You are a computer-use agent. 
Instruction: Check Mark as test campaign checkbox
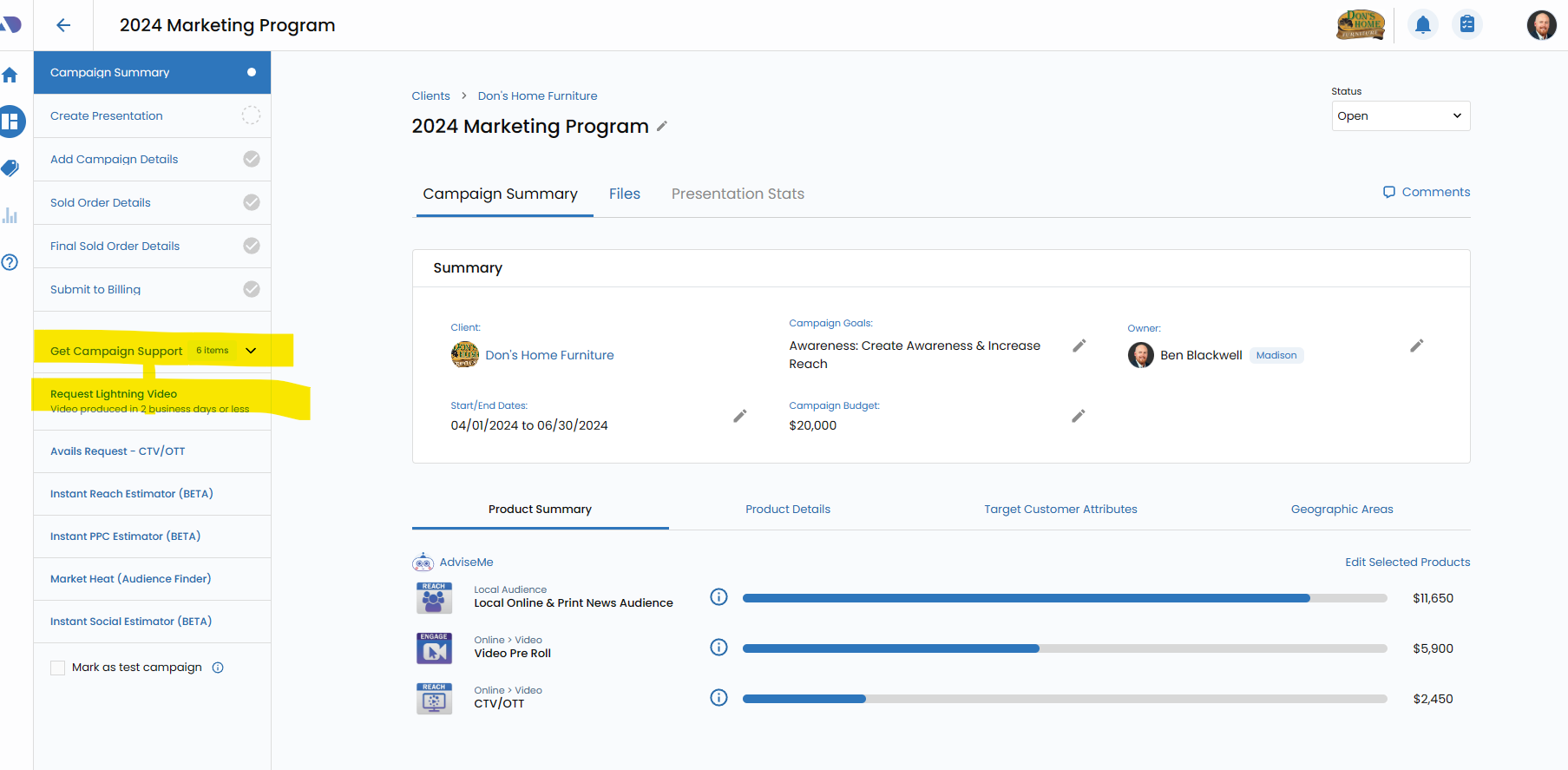(x=58, y=668)
